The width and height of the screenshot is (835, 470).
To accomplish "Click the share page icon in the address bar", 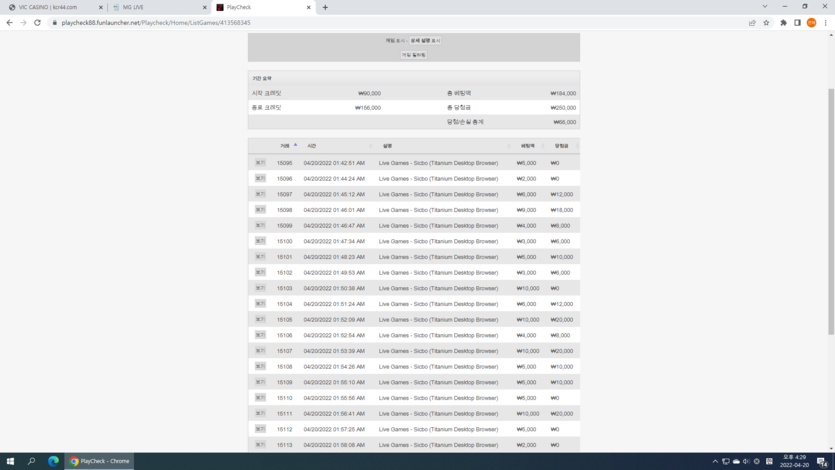I will pyautogui.click(x=752, y=23).
